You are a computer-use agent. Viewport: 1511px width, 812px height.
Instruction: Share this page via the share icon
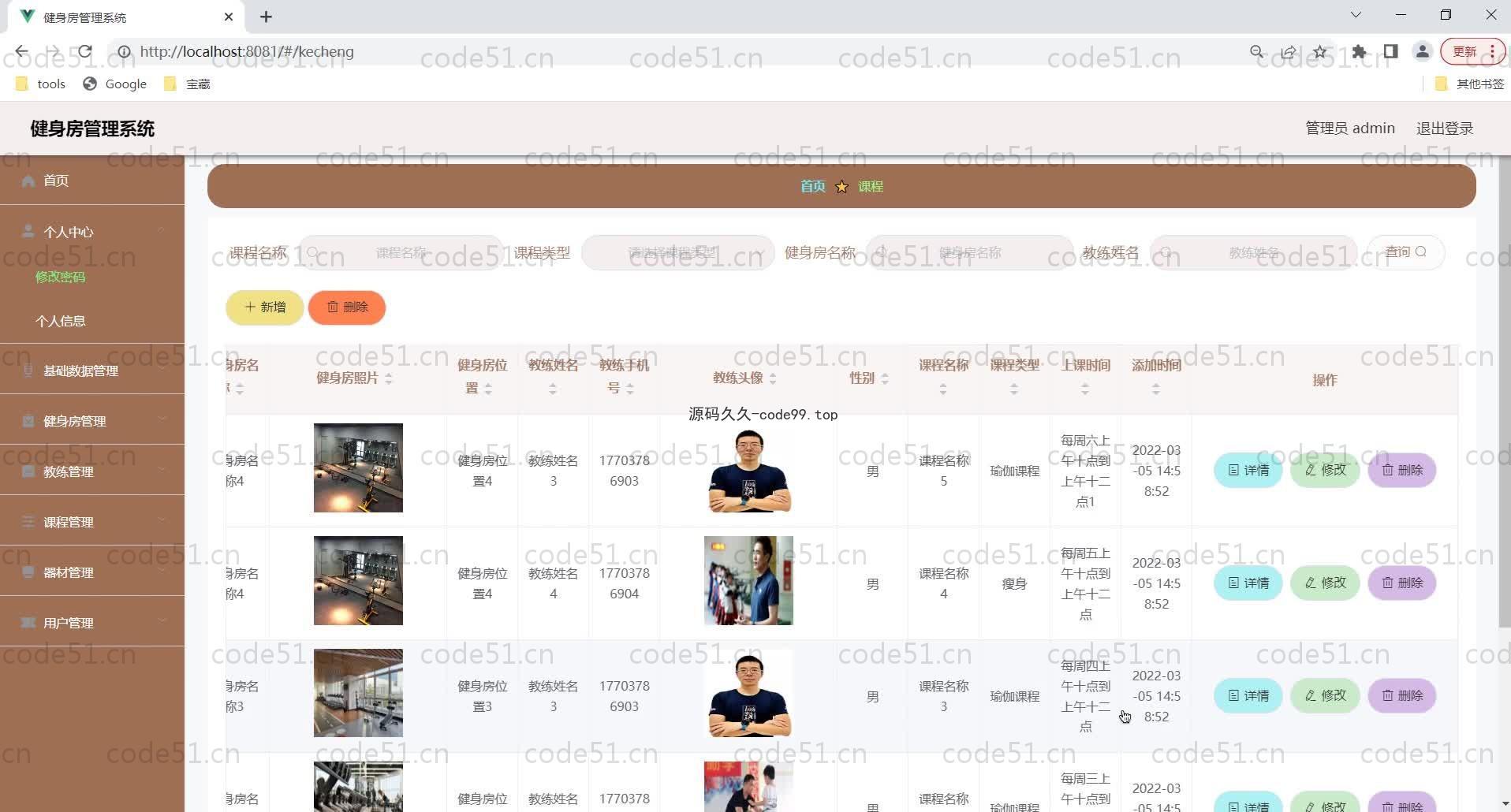pos(1289,52)
